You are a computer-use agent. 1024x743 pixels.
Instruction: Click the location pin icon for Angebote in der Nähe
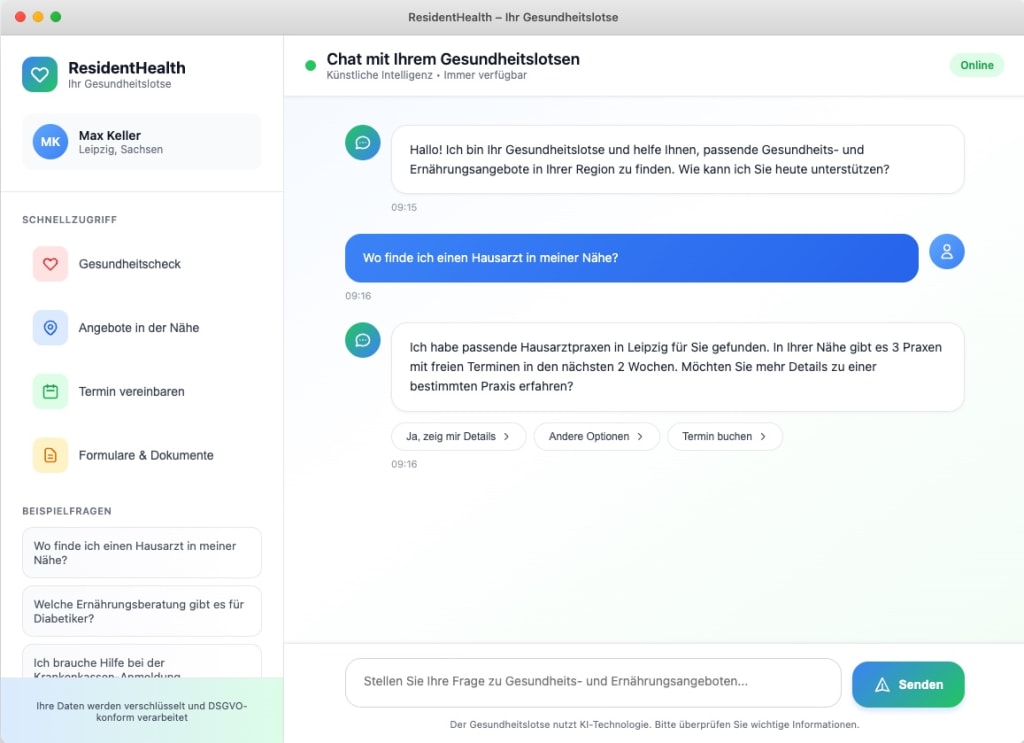tap(51, 328)
